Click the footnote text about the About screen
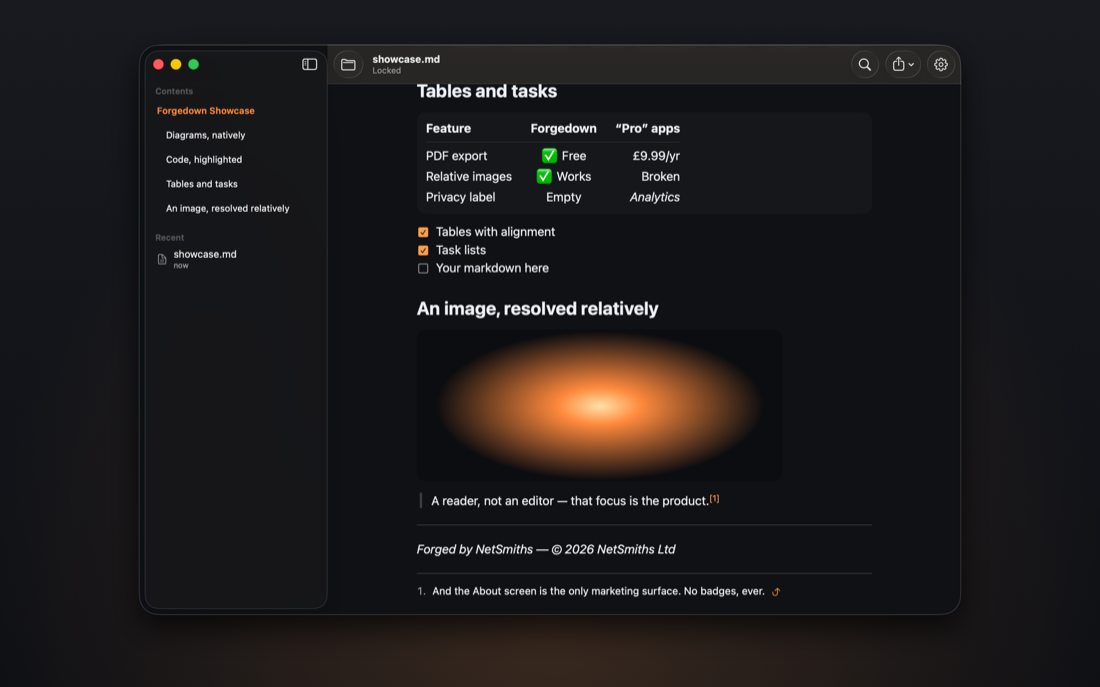 pos(598,592)
